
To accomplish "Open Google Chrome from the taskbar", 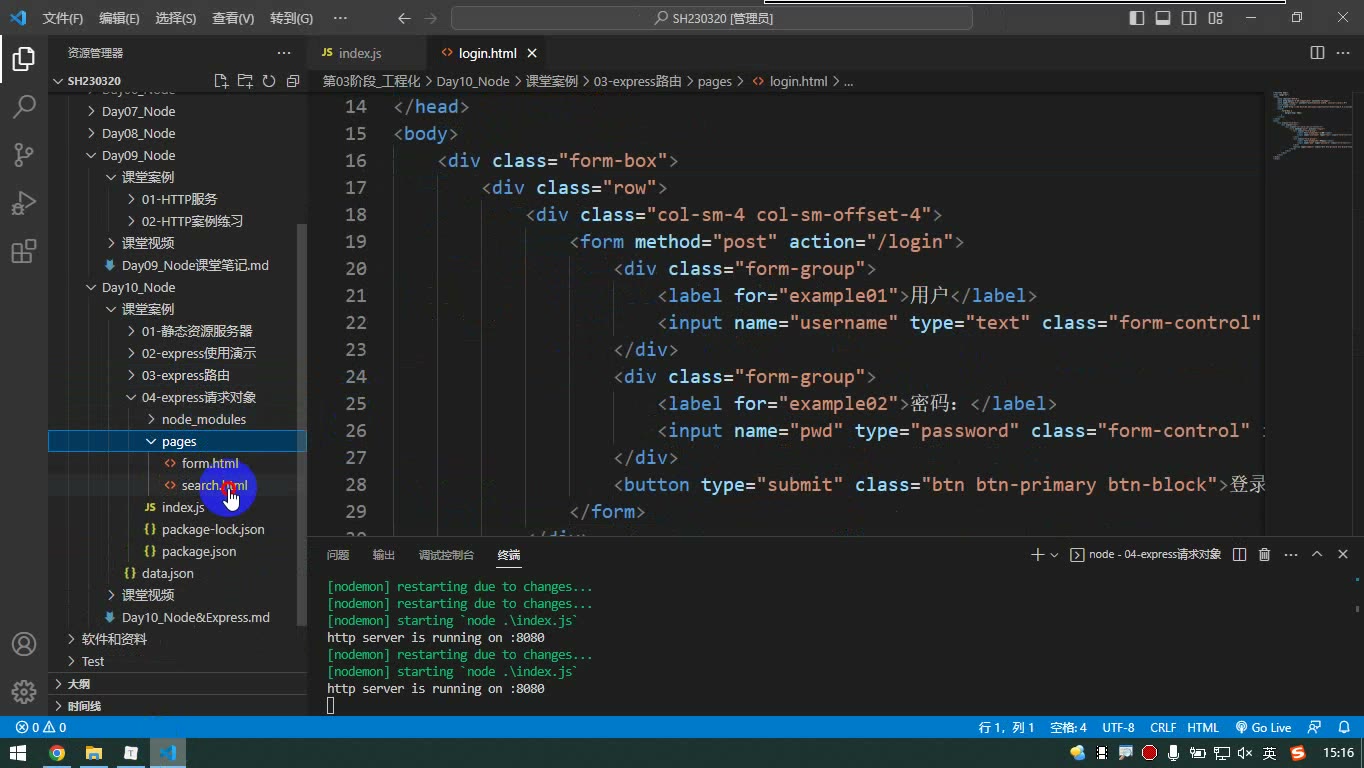I will coord(56,753).
